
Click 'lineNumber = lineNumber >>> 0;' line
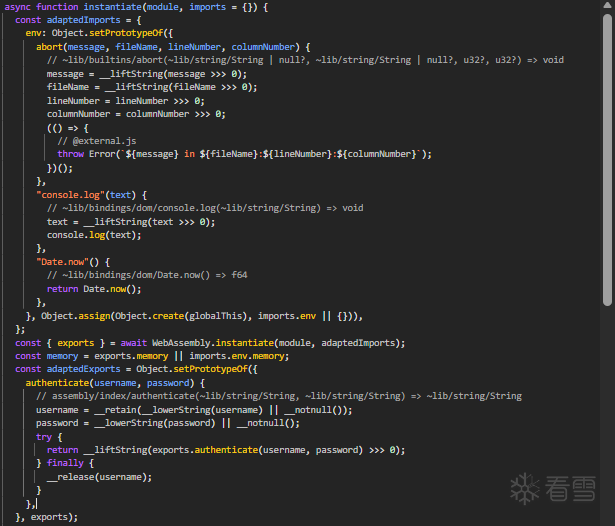click(x=126, y=101)
